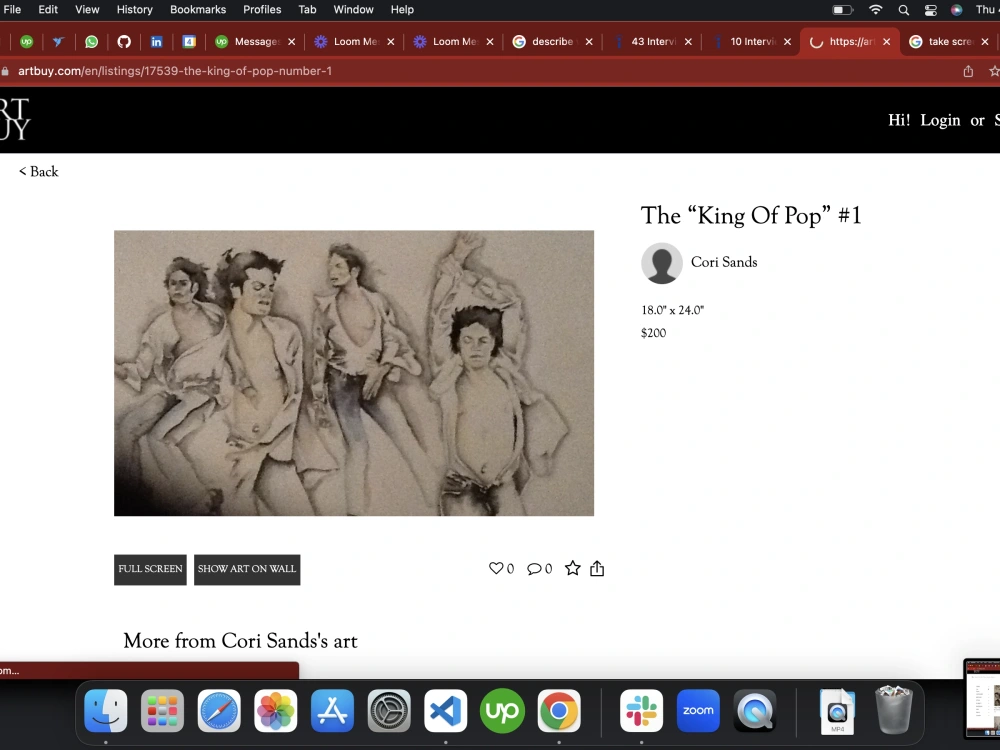Open Slack from the Dock

pyautogui.click(x=642, y=710)
